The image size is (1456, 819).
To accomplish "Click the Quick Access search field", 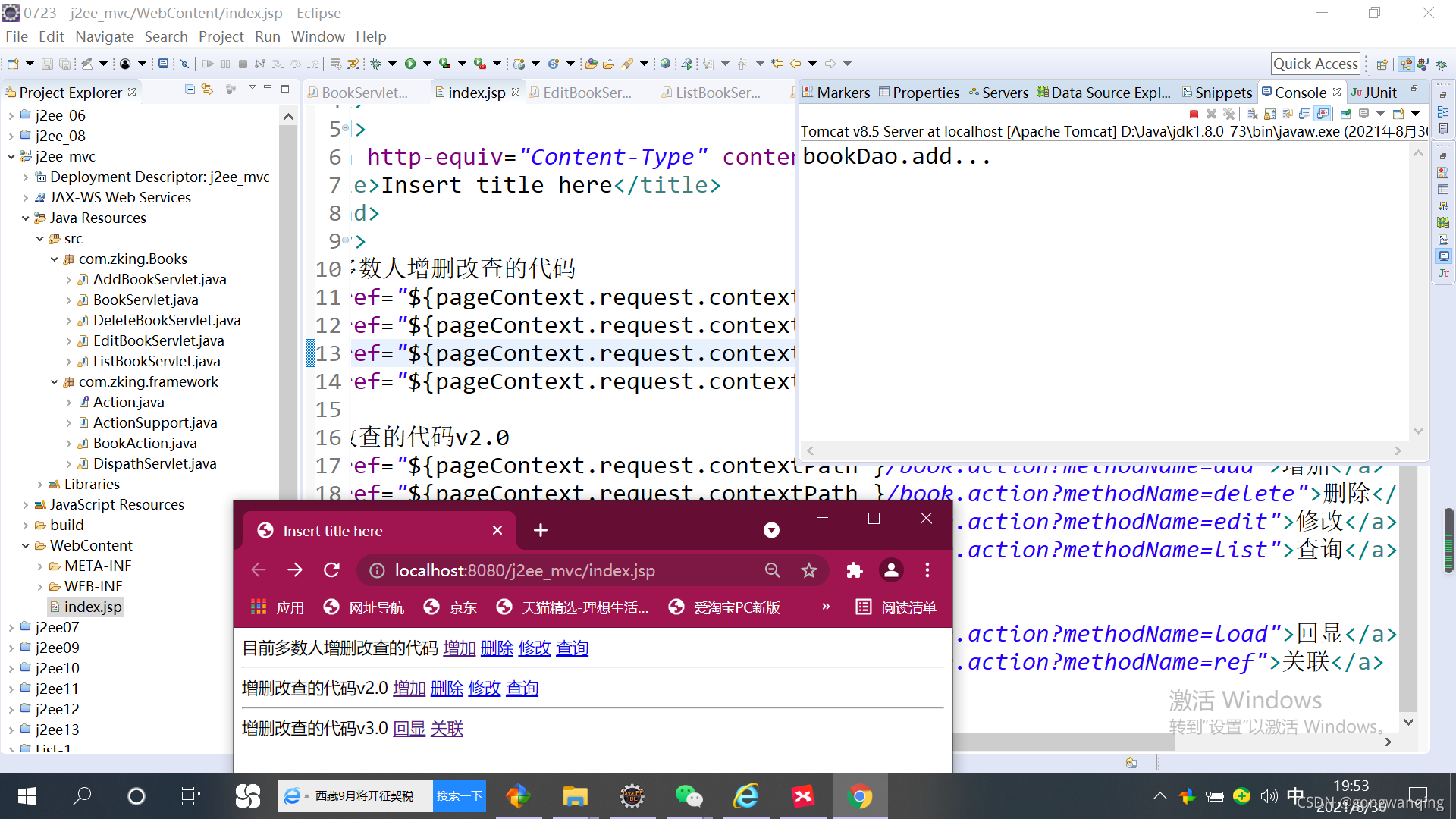I will coord(1315,64).
